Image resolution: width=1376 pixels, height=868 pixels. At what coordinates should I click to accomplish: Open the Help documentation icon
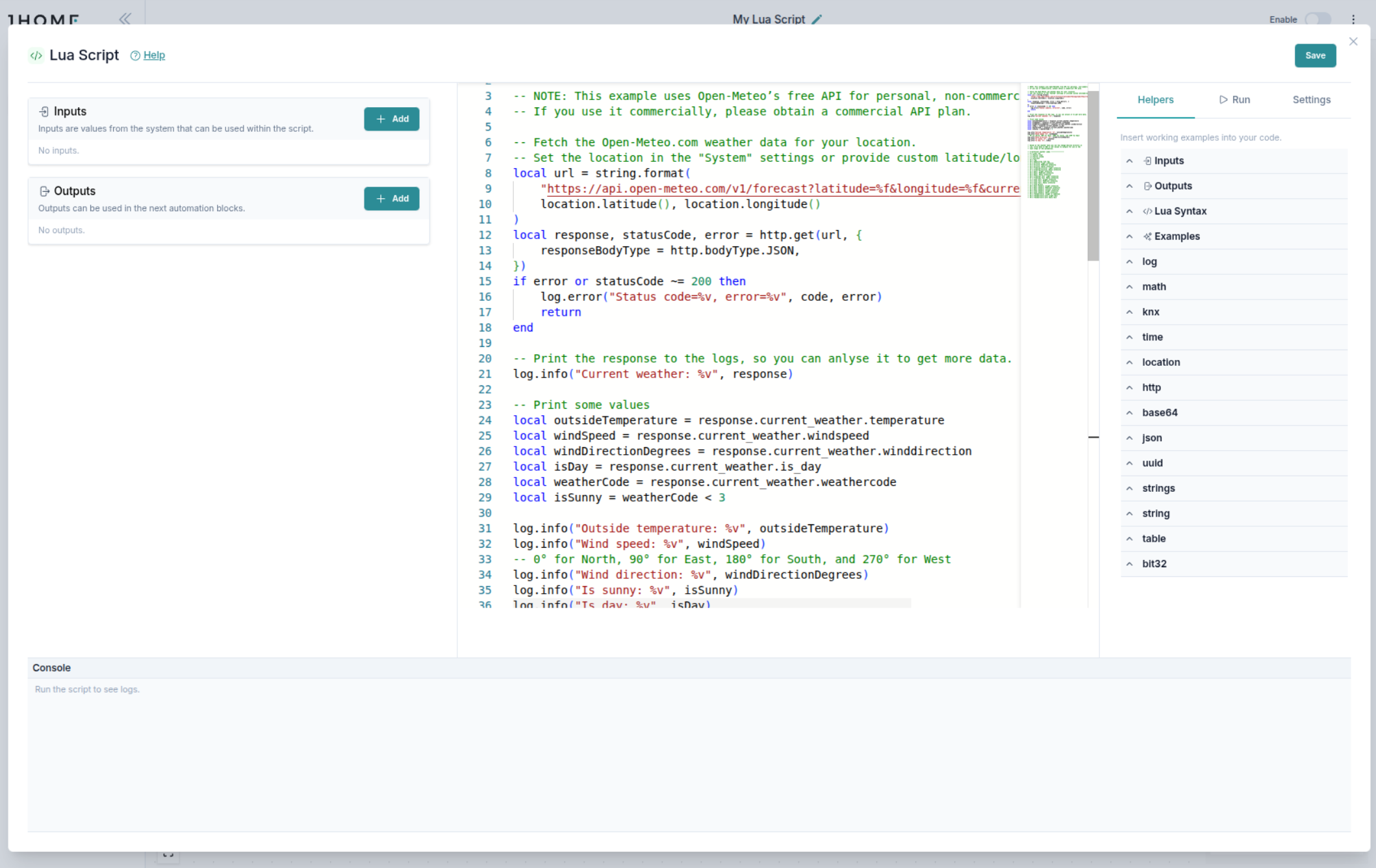135,55
